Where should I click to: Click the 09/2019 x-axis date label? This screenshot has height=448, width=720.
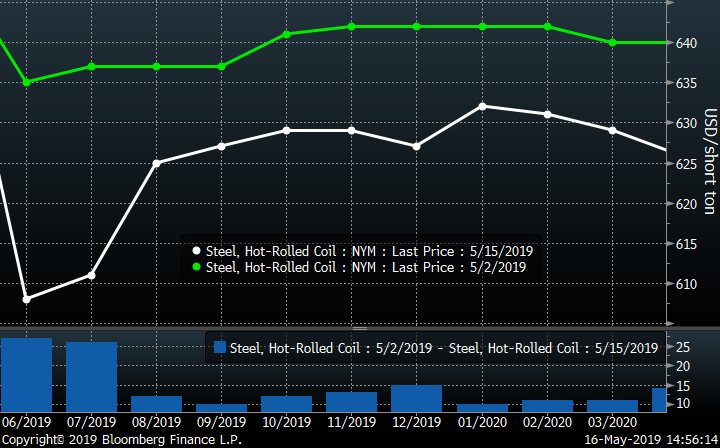coord(221,422)
